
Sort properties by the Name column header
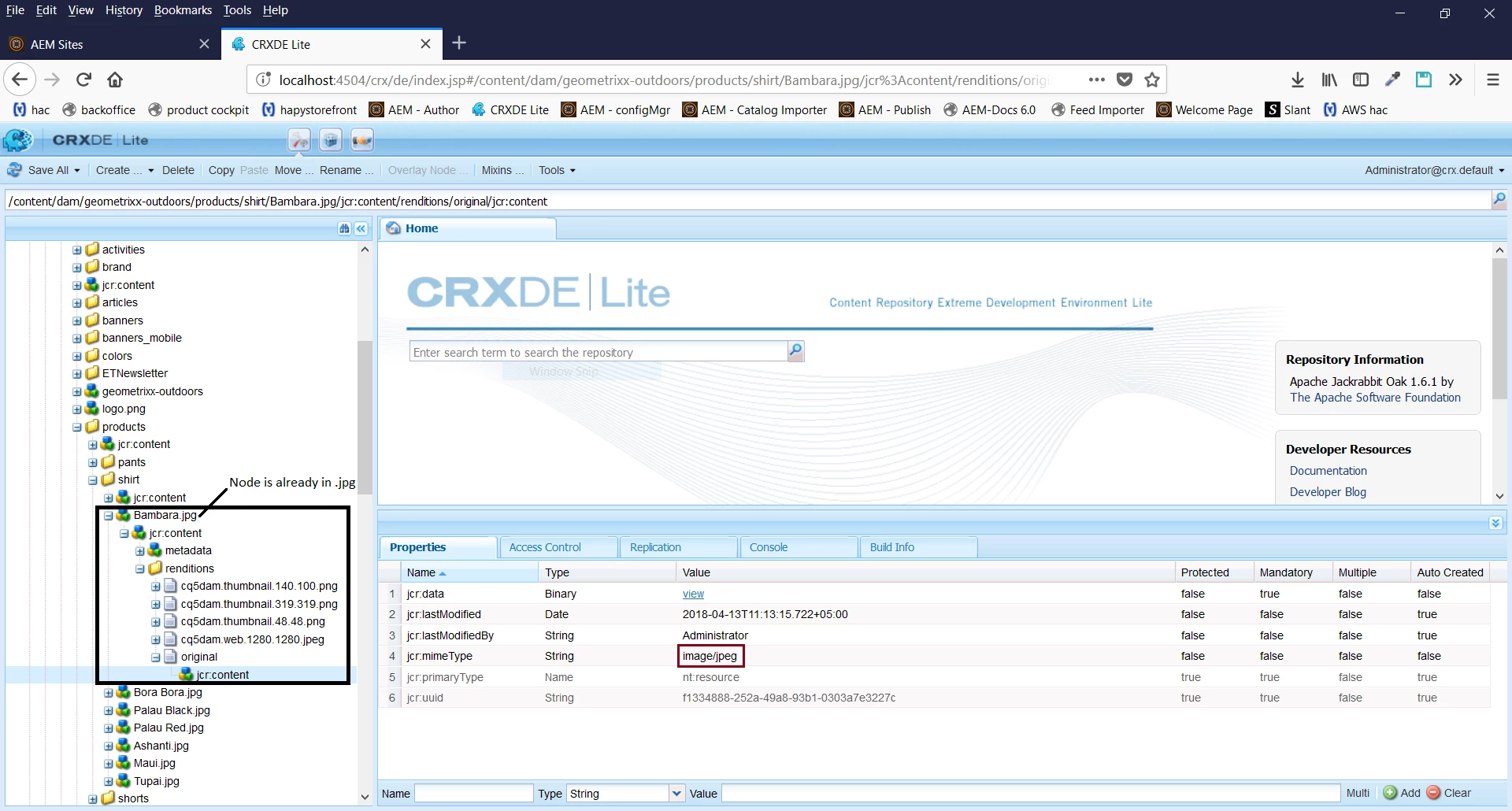pyautogui.click(x=470, y=572)
